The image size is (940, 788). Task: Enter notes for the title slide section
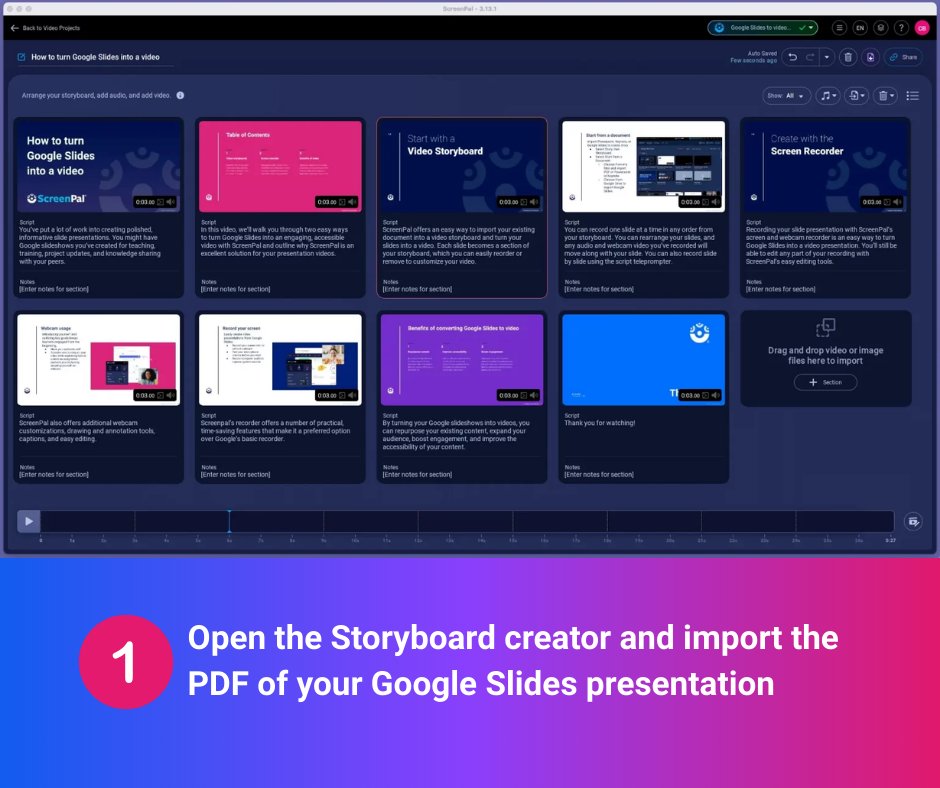coord(54,289)
